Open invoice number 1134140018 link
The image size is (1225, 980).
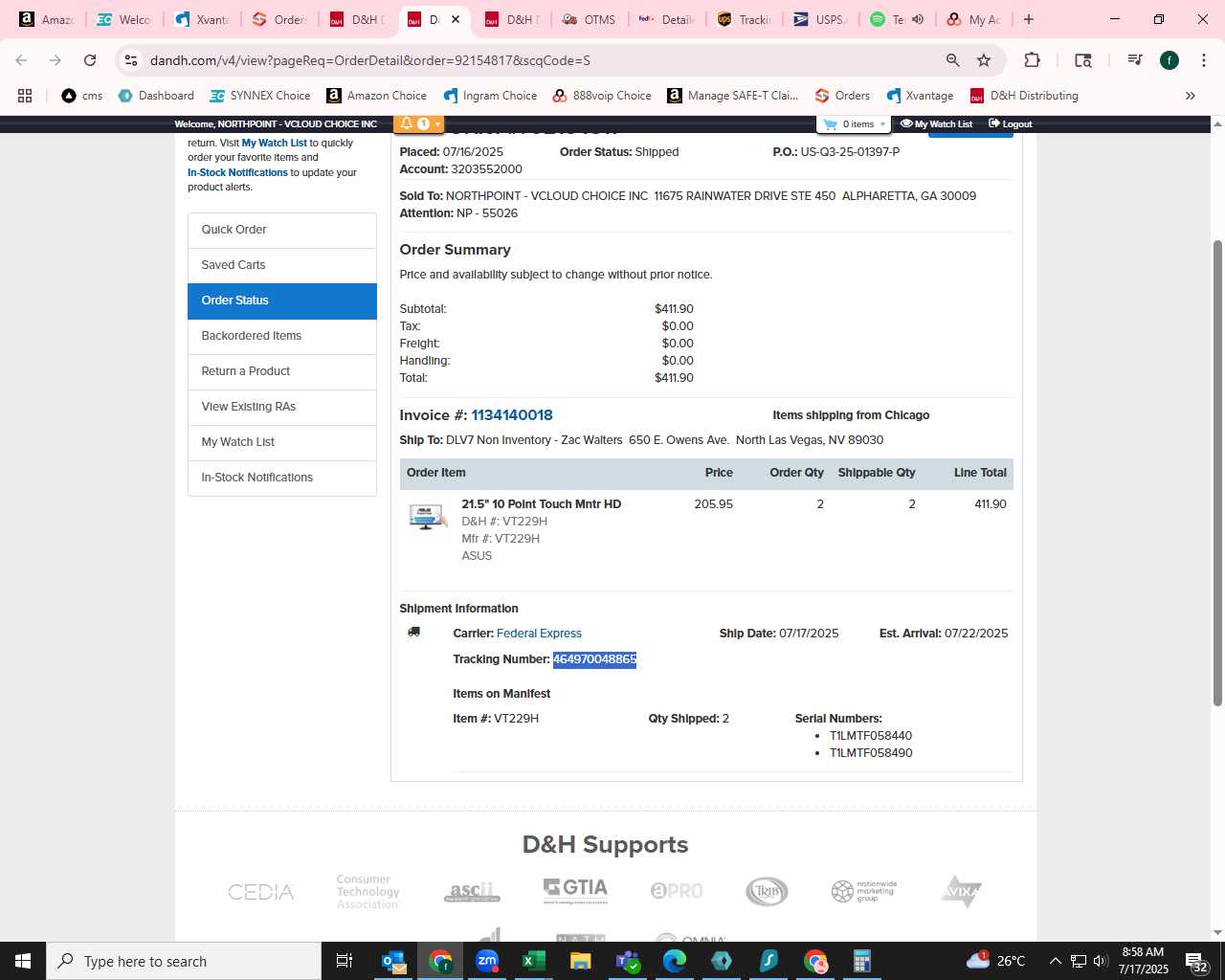click(512, 415)
